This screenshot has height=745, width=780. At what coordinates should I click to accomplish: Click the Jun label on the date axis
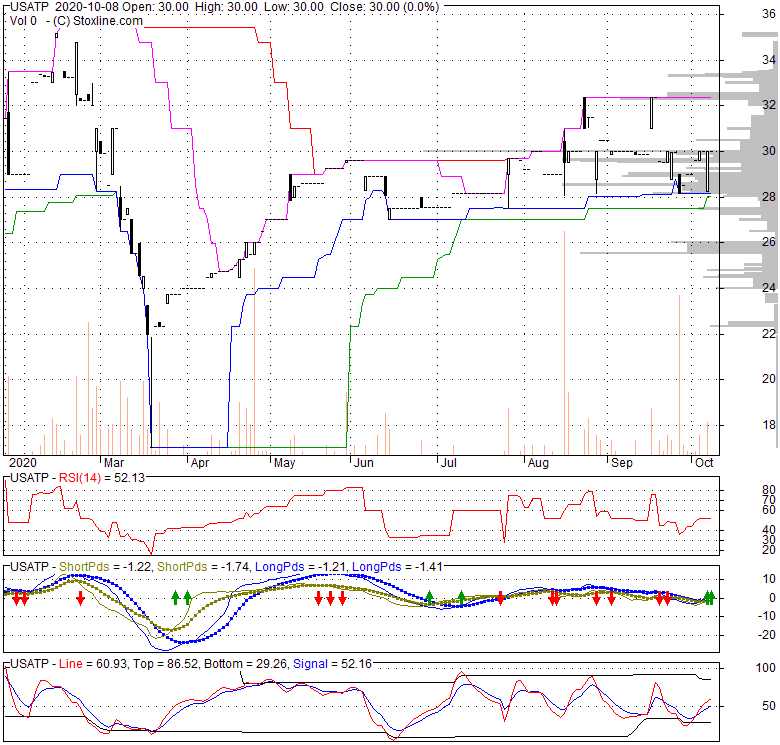click(x=364, y=463)
